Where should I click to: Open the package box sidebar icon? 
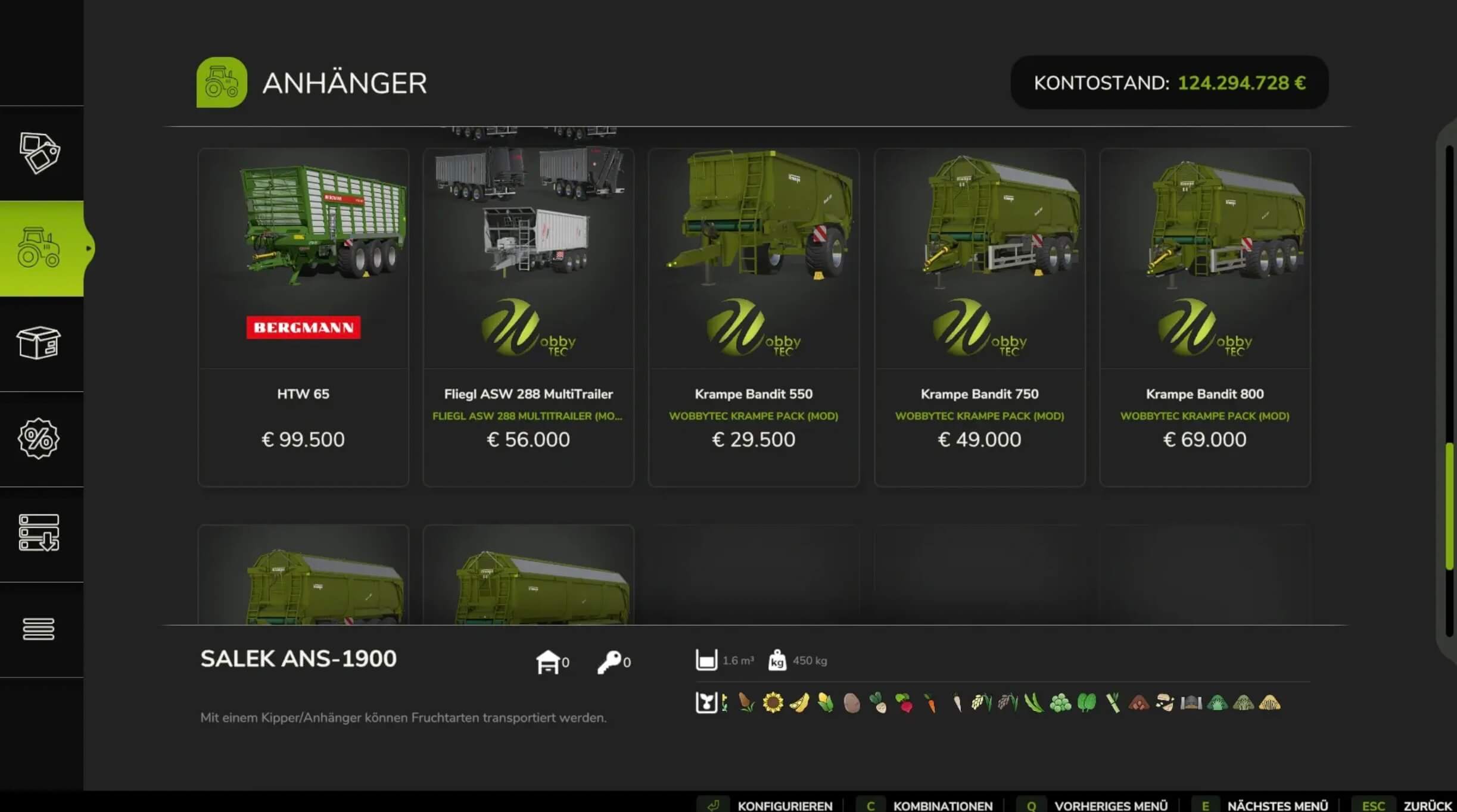39,343
